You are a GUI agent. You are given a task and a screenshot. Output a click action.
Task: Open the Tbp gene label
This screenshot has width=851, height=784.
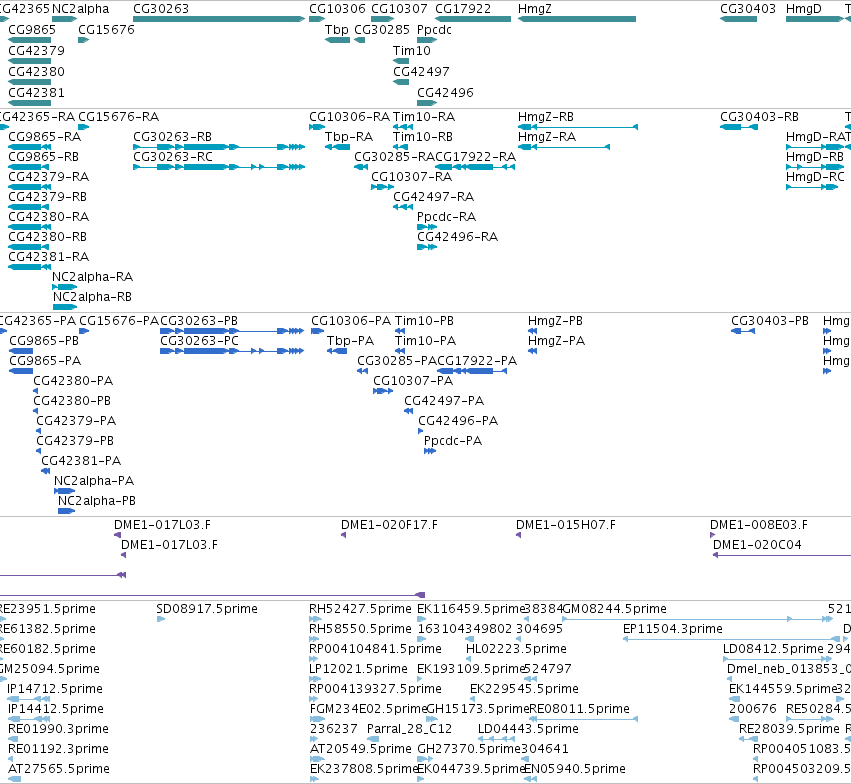pos(336,29)
